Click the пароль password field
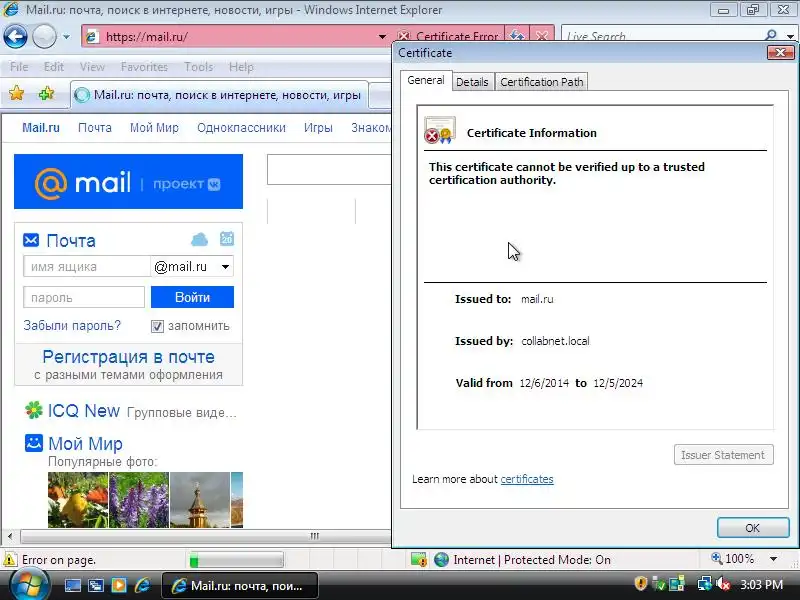Viewport: 800px width, 600px height. [x=84, y=297]
